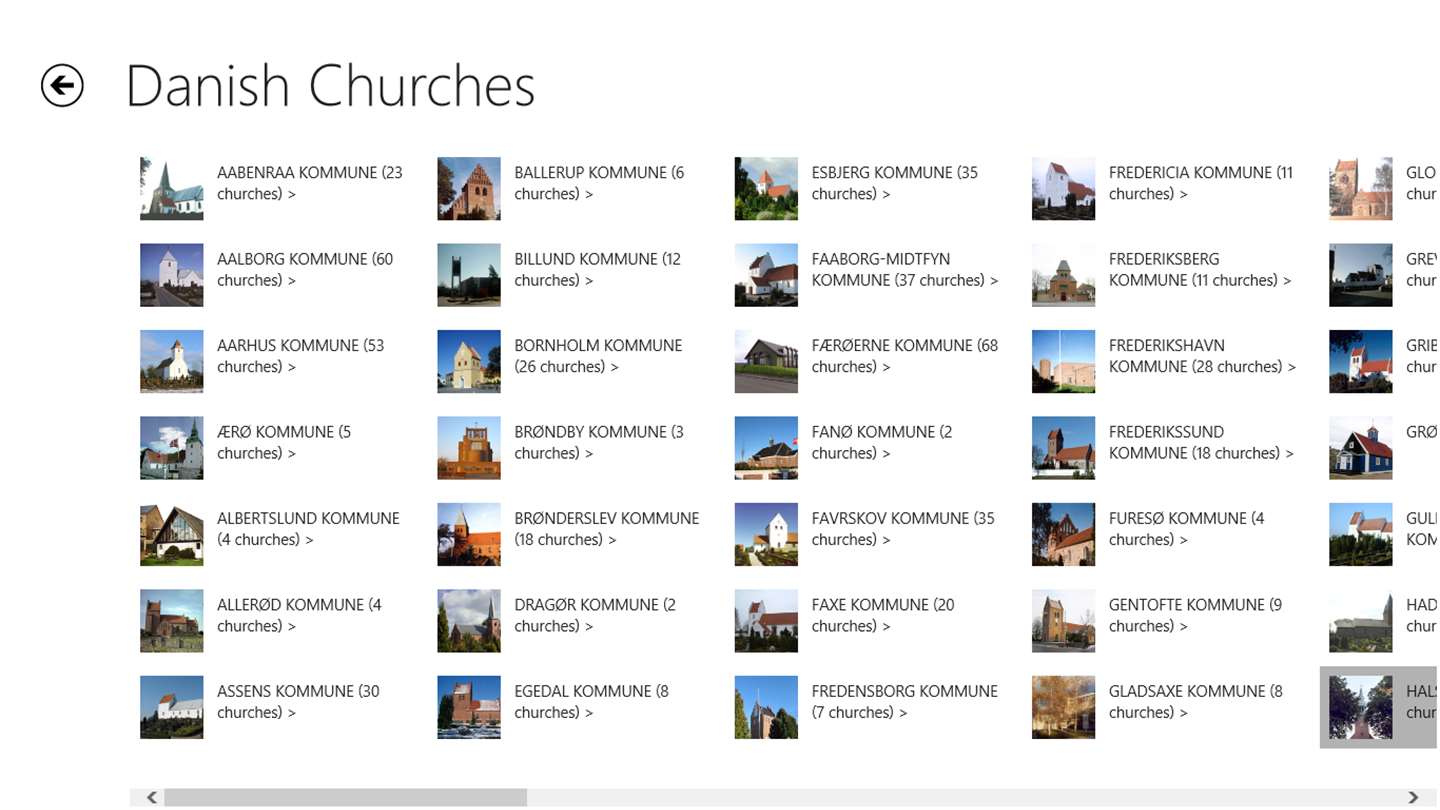The image size is (1440, 810).
Task: Open the Furesø Kommune church thumbnail
Action: [1063, 535]
